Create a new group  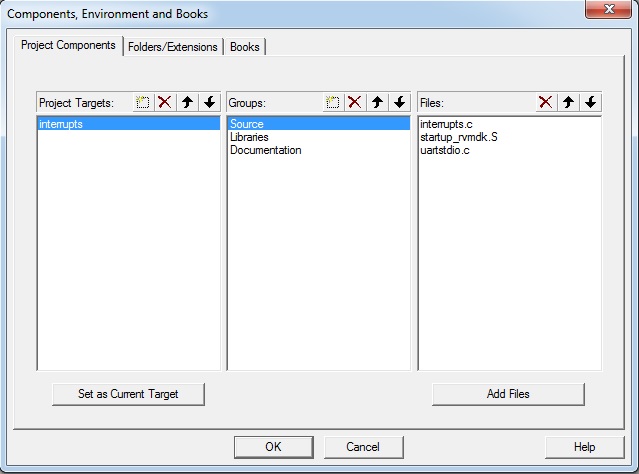click(333, 102)
